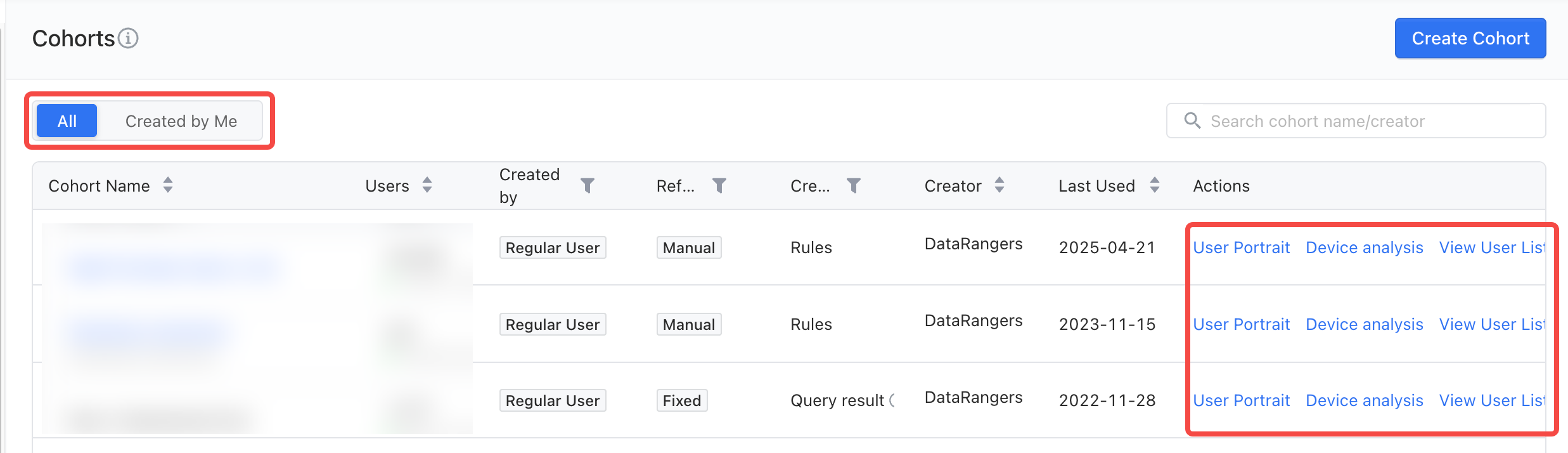This screenshot has width=1568, height=453.
Task: Click DataRangers creator in 2022-11-28 row
Action: 974,397
